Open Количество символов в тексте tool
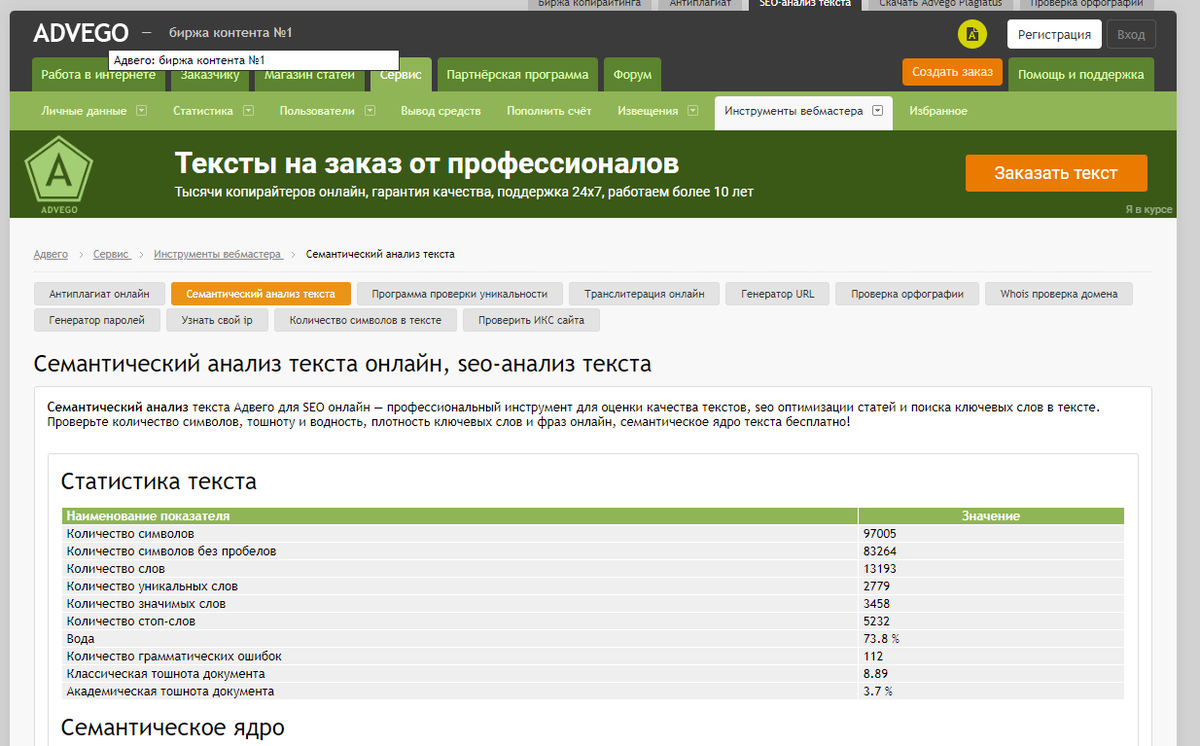 point(365,320)
